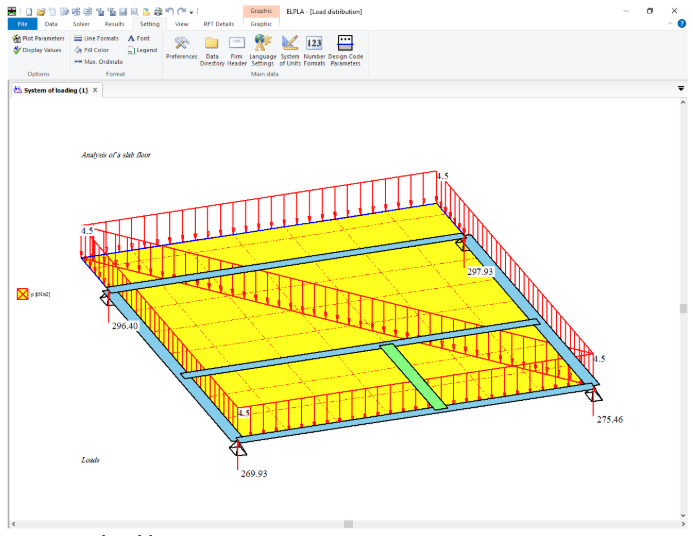Open Number Formats settings
The height and width of the screenshot is (536, 693).
tap(314, 51)
